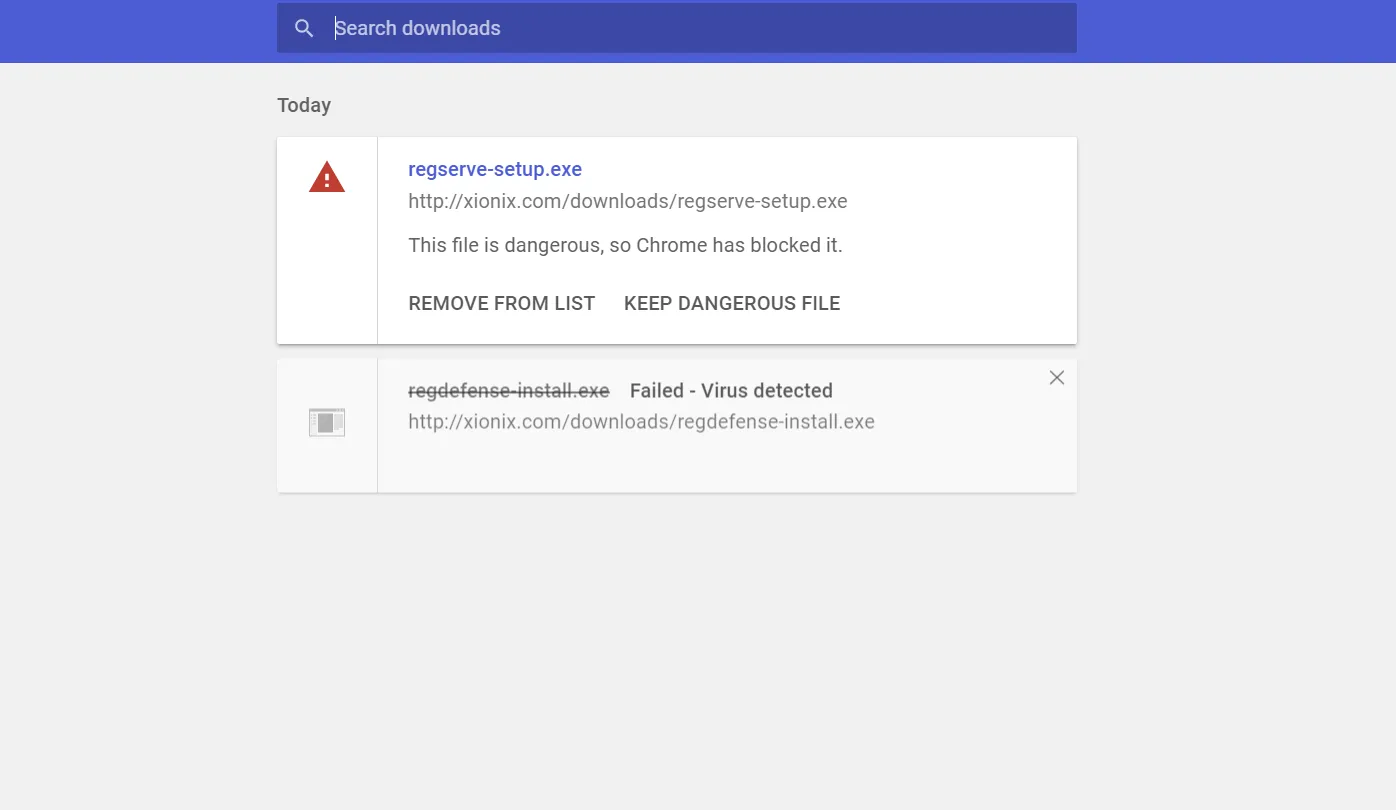
Task: Click blank right side of regserve-setup.exe card
Action: point(960,240)
